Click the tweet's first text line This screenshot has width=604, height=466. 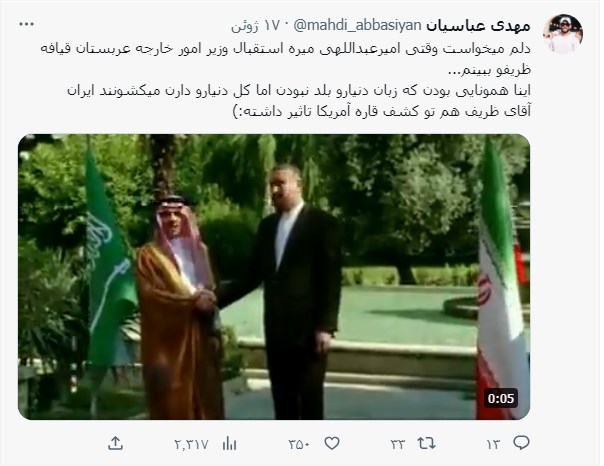tap(285, 49)
